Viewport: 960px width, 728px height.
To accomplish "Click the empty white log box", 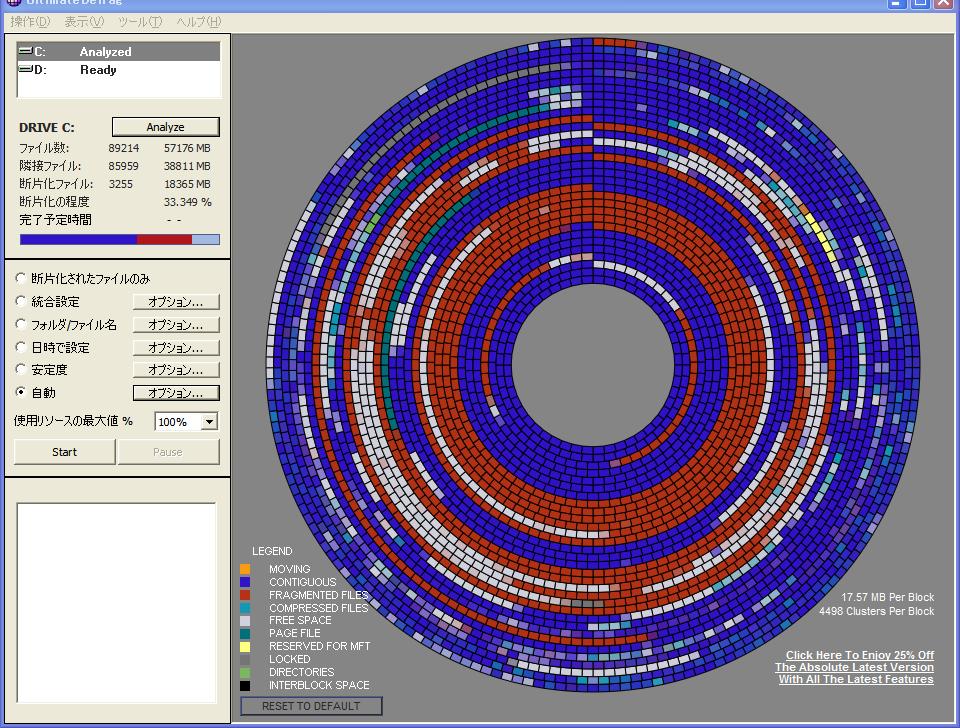I will pos(116,603).
